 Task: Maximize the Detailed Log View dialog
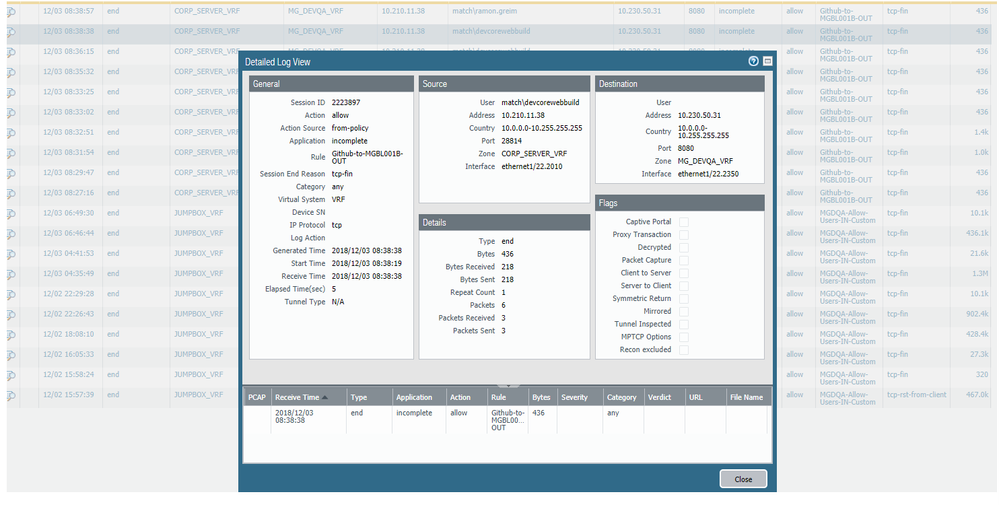click(x=767, y=61)
